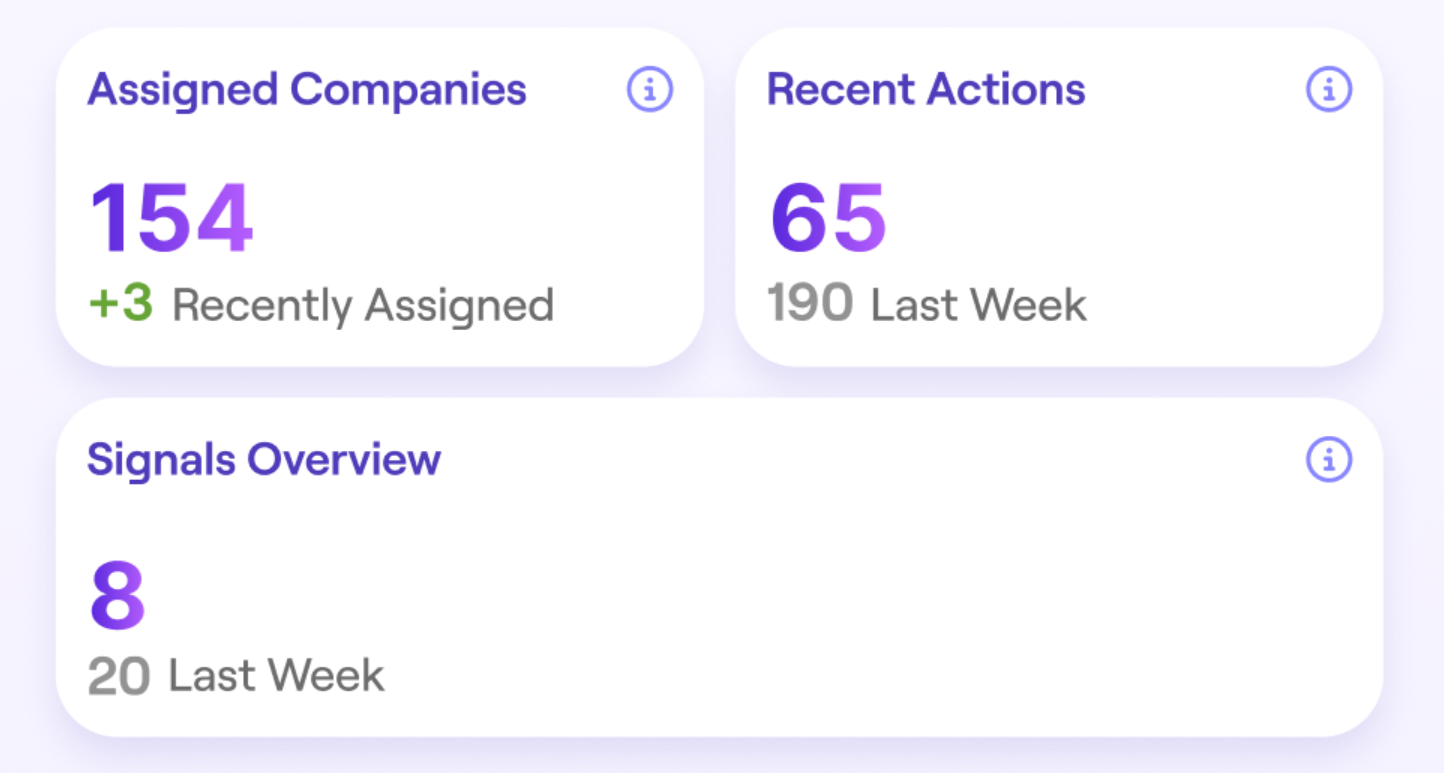Select the Recent Actions heading

click(926, 90)
